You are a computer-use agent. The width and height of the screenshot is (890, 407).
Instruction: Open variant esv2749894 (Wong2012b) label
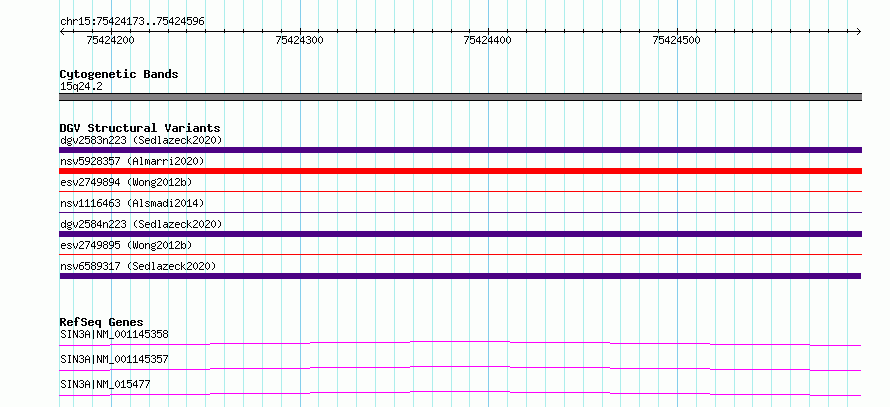(126, 182)
